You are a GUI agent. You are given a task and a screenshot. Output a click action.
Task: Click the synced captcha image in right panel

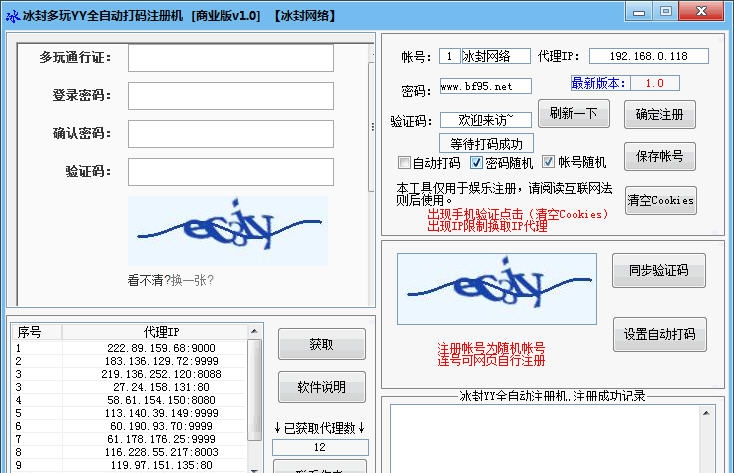coord(497,289)
